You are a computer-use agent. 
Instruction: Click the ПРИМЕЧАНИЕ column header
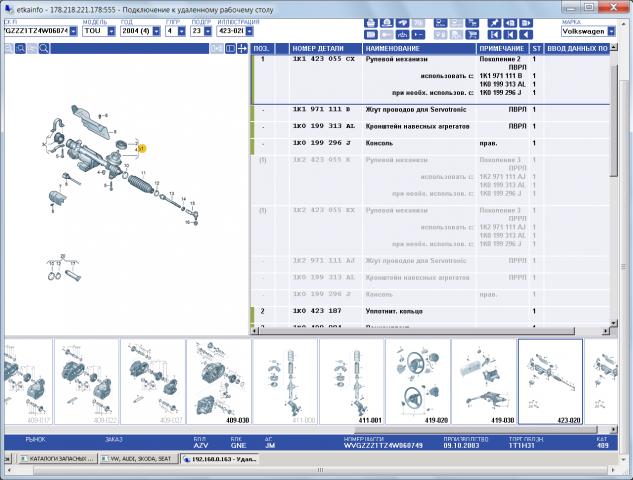503,49
